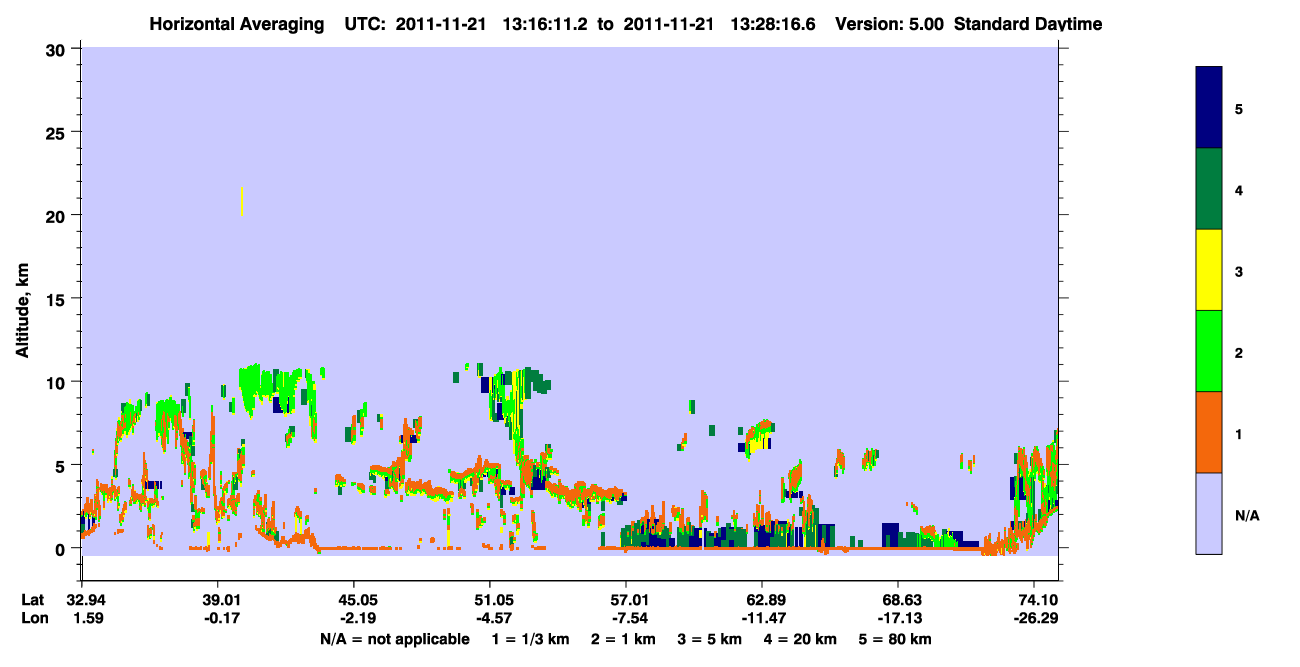Screen dimensions: 1300x667
Task: Click the dark green color bar segment labeled 4
Action: point(1209,189)
